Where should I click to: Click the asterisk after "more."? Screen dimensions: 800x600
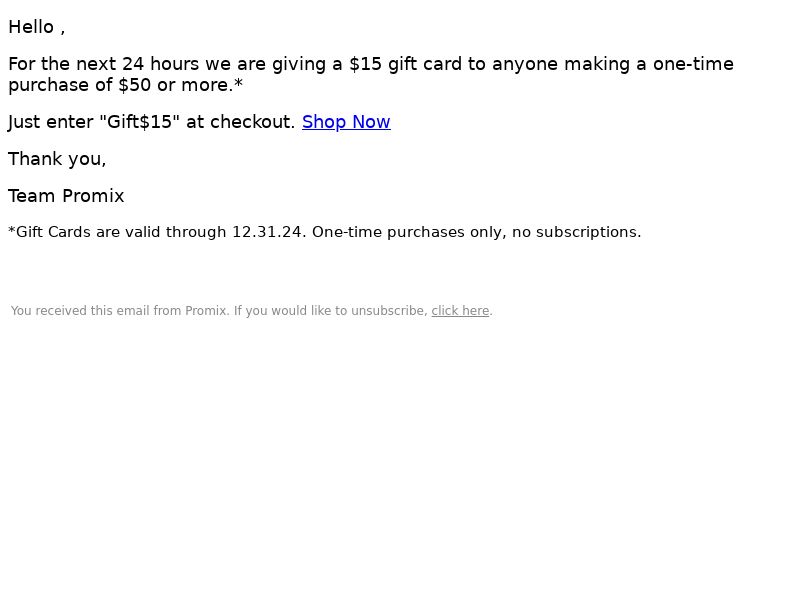pos(238,83)
